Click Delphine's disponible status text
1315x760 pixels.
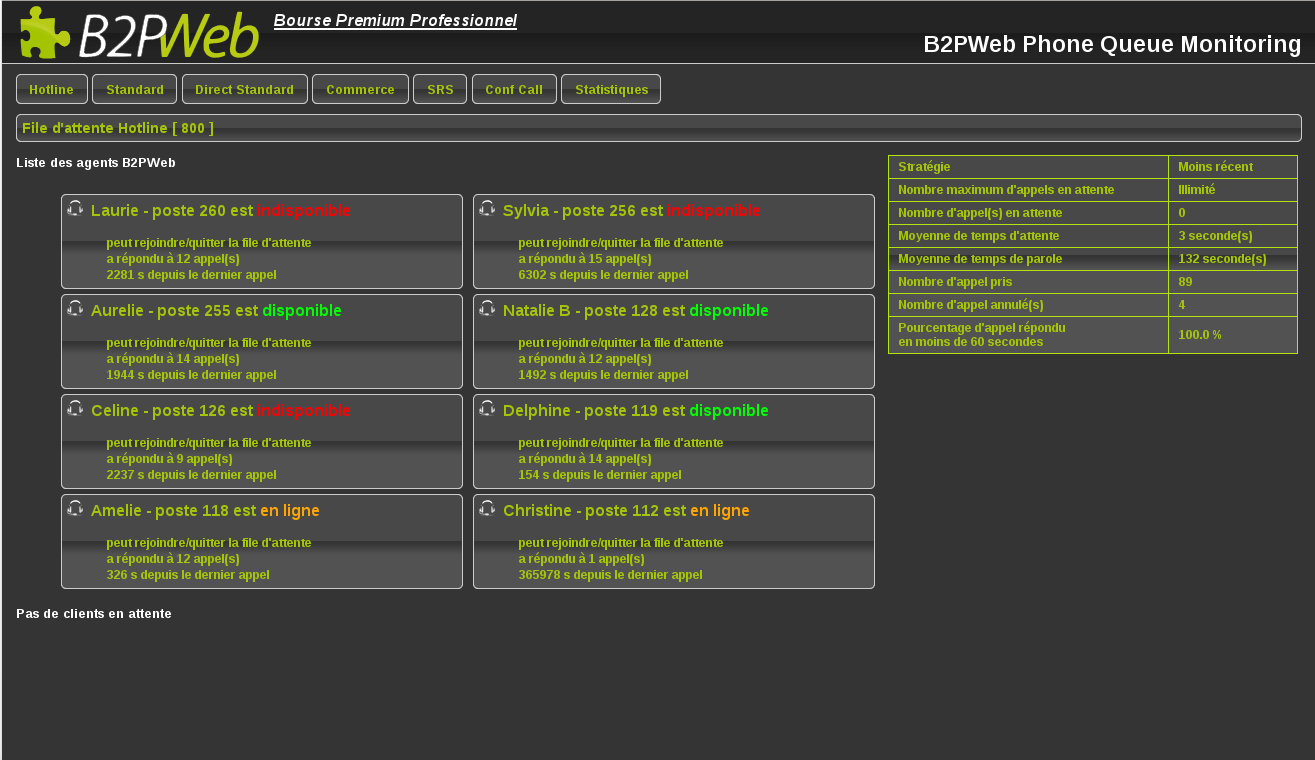click(728, 411)
